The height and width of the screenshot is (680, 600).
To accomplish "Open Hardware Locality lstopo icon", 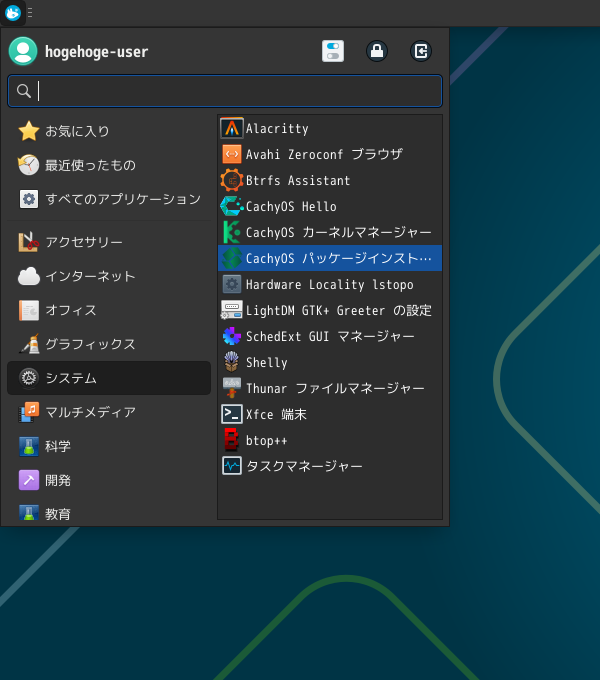I will 232,284.
